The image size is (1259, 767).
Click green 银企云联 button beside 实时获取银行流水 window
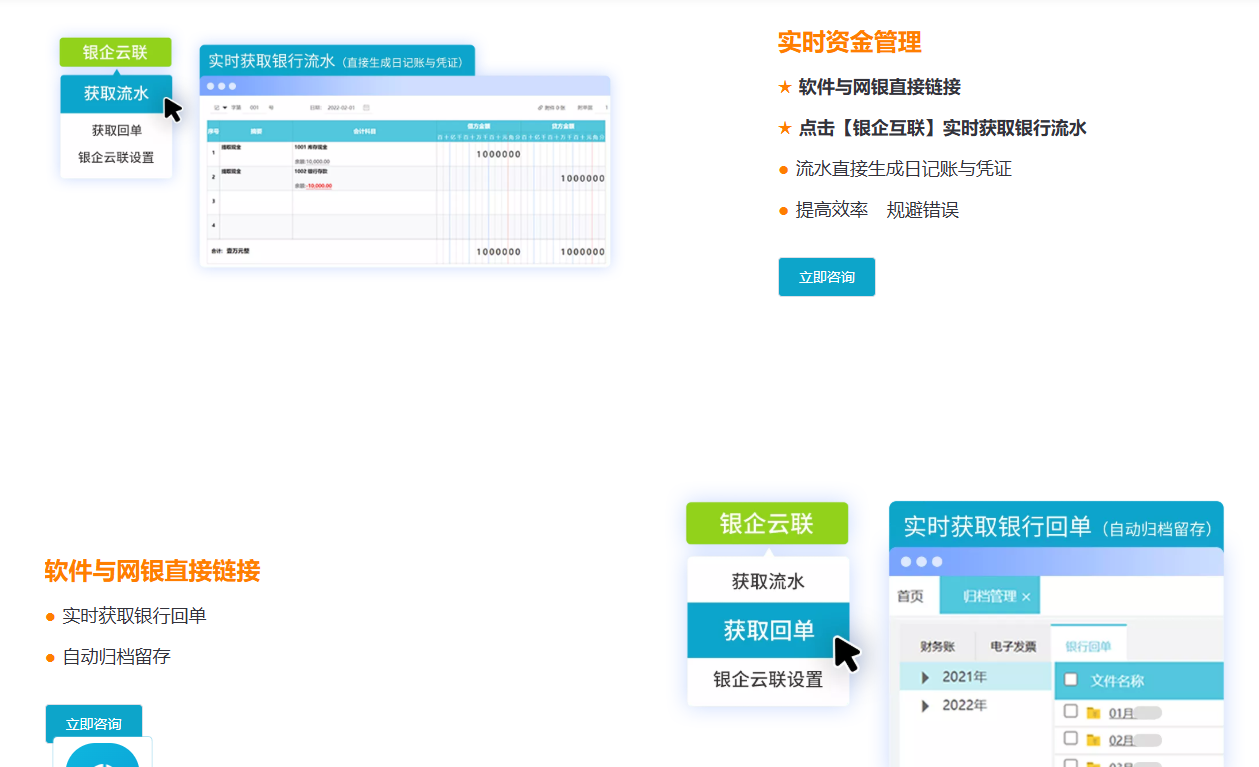coord(115,52)
